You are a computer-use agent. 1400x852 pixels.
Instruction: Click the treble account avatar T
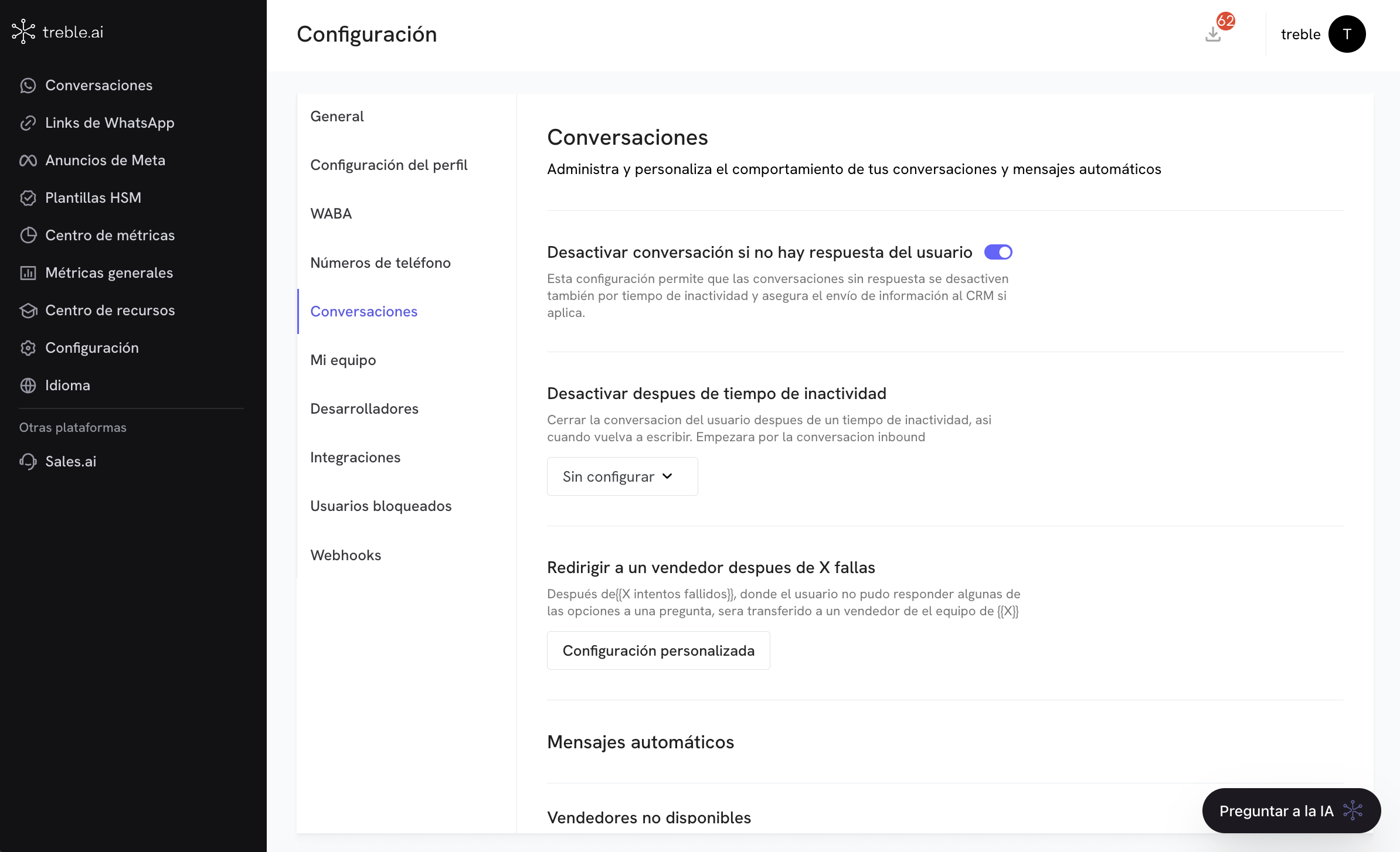pos(1347,34)
